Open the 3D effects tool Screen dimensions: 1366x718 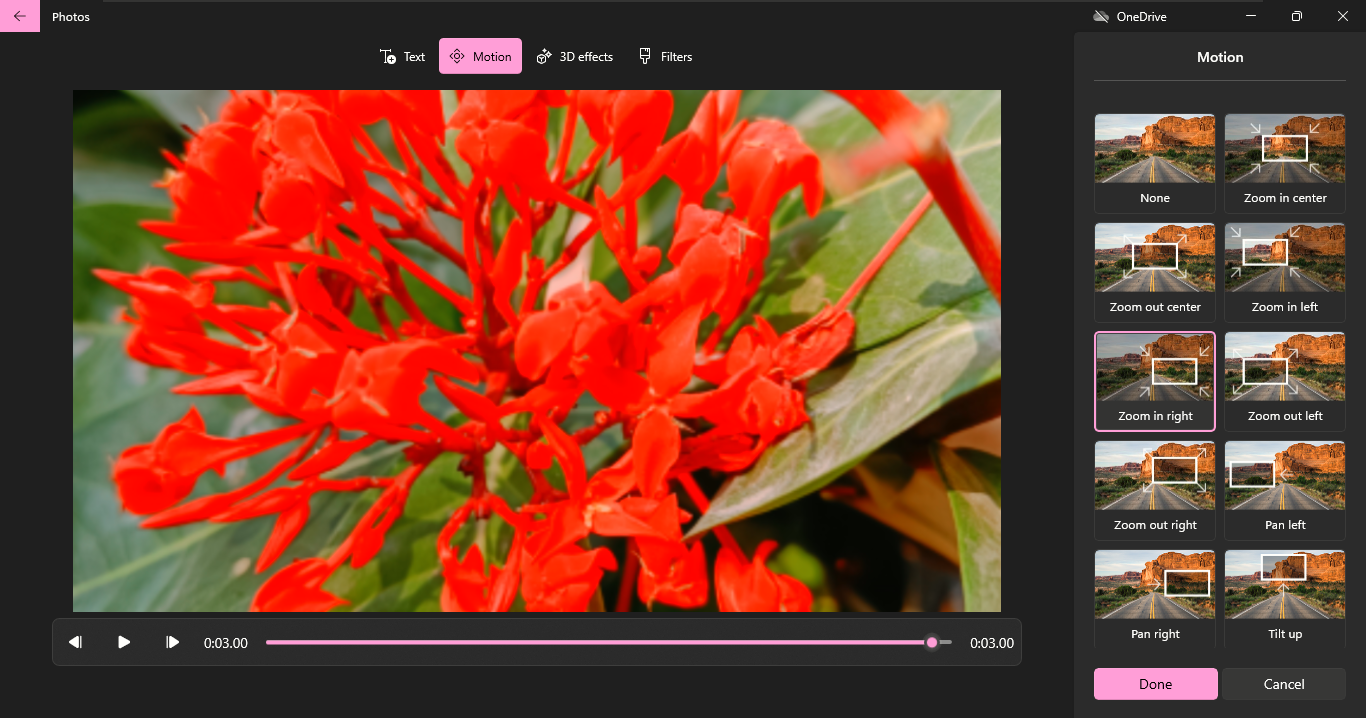pos(575,56)
